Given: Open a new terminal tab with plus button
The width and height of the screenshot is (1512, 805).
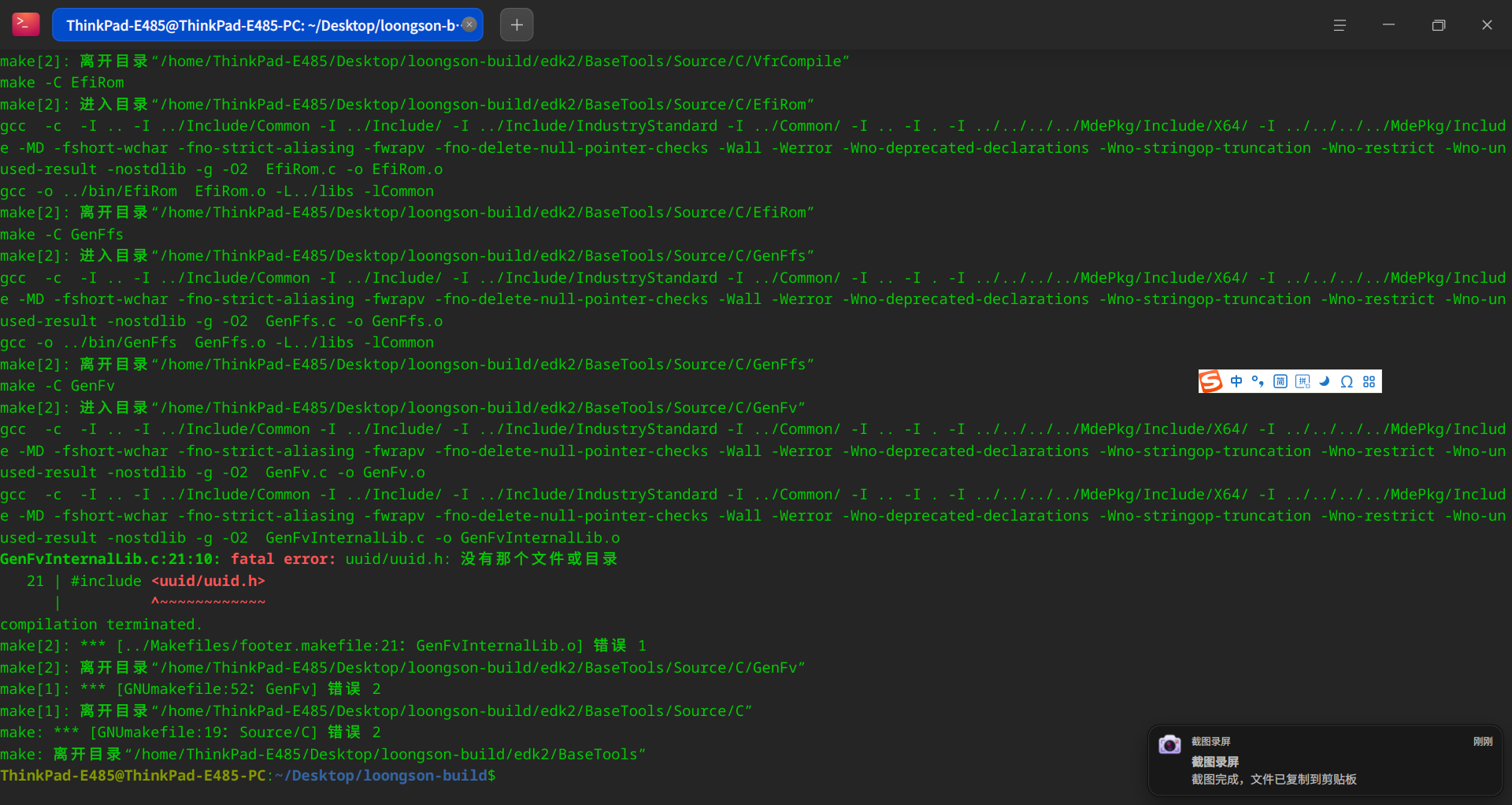Looking at the screenshot, I should (x=517, y=24).
